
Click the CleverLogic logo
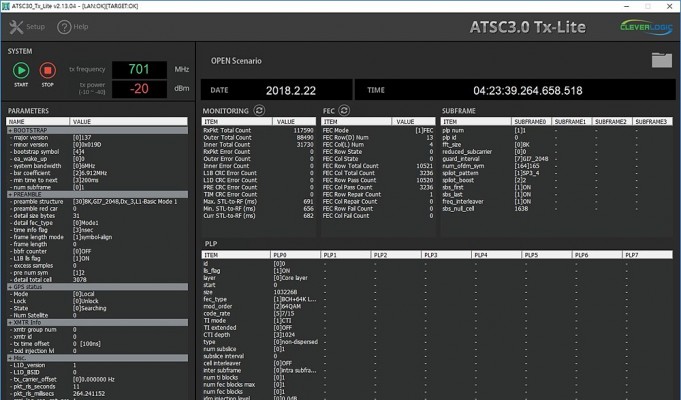point(646,27)
